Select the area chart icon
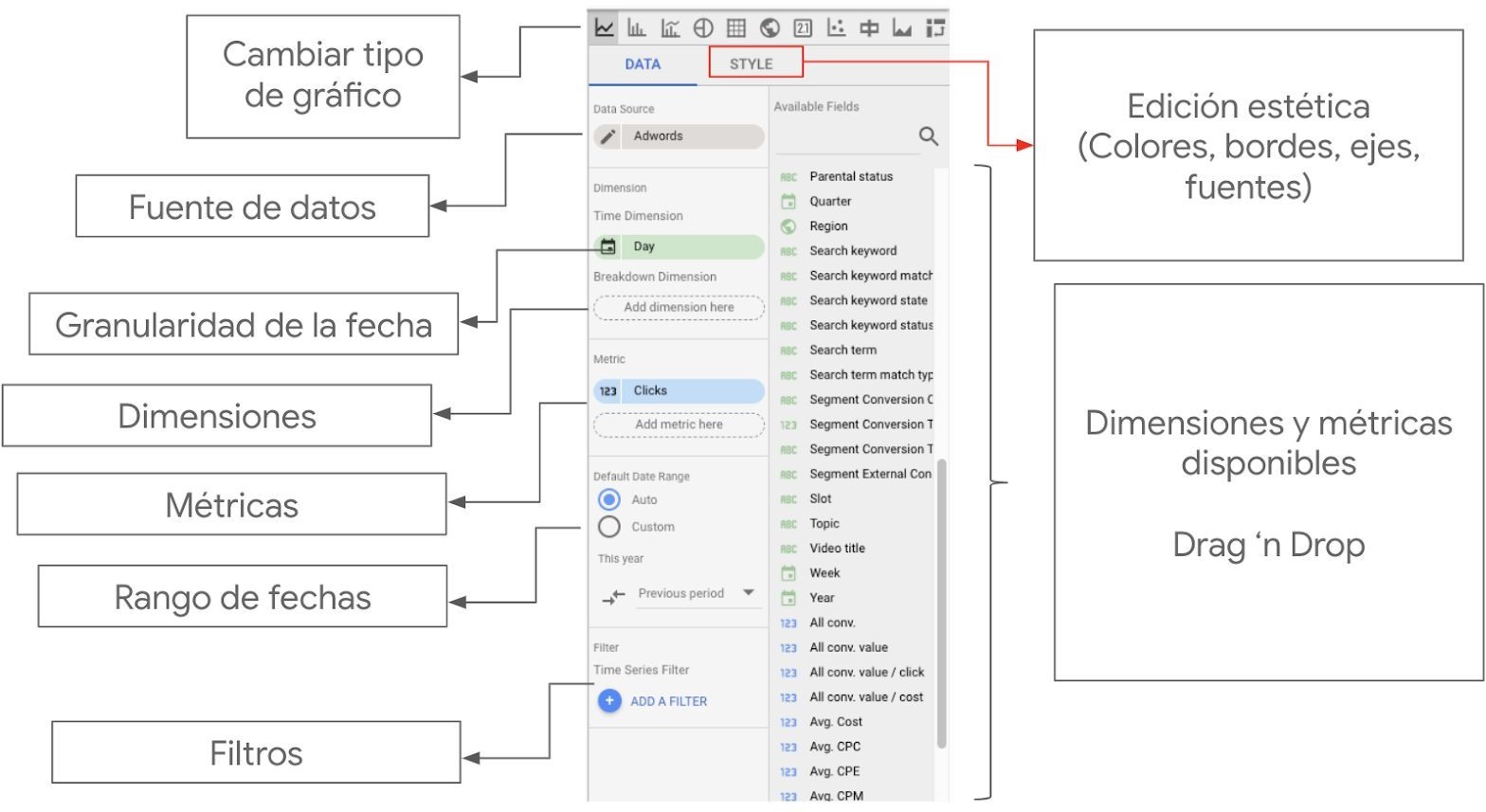The width and height of the screenshot is (1486, 812). tap(902, 27)
